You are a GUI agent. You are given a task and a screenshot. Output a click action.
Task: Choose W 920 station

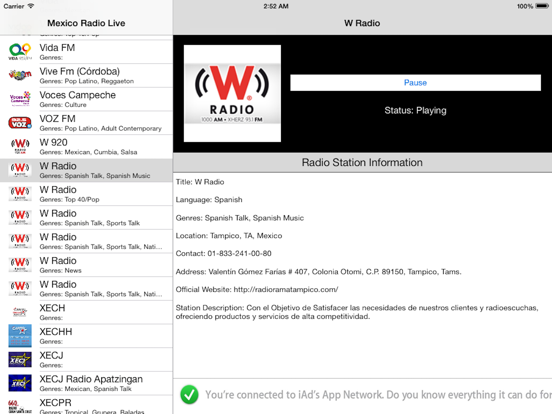pyautogui.click(x=86, y=146)
